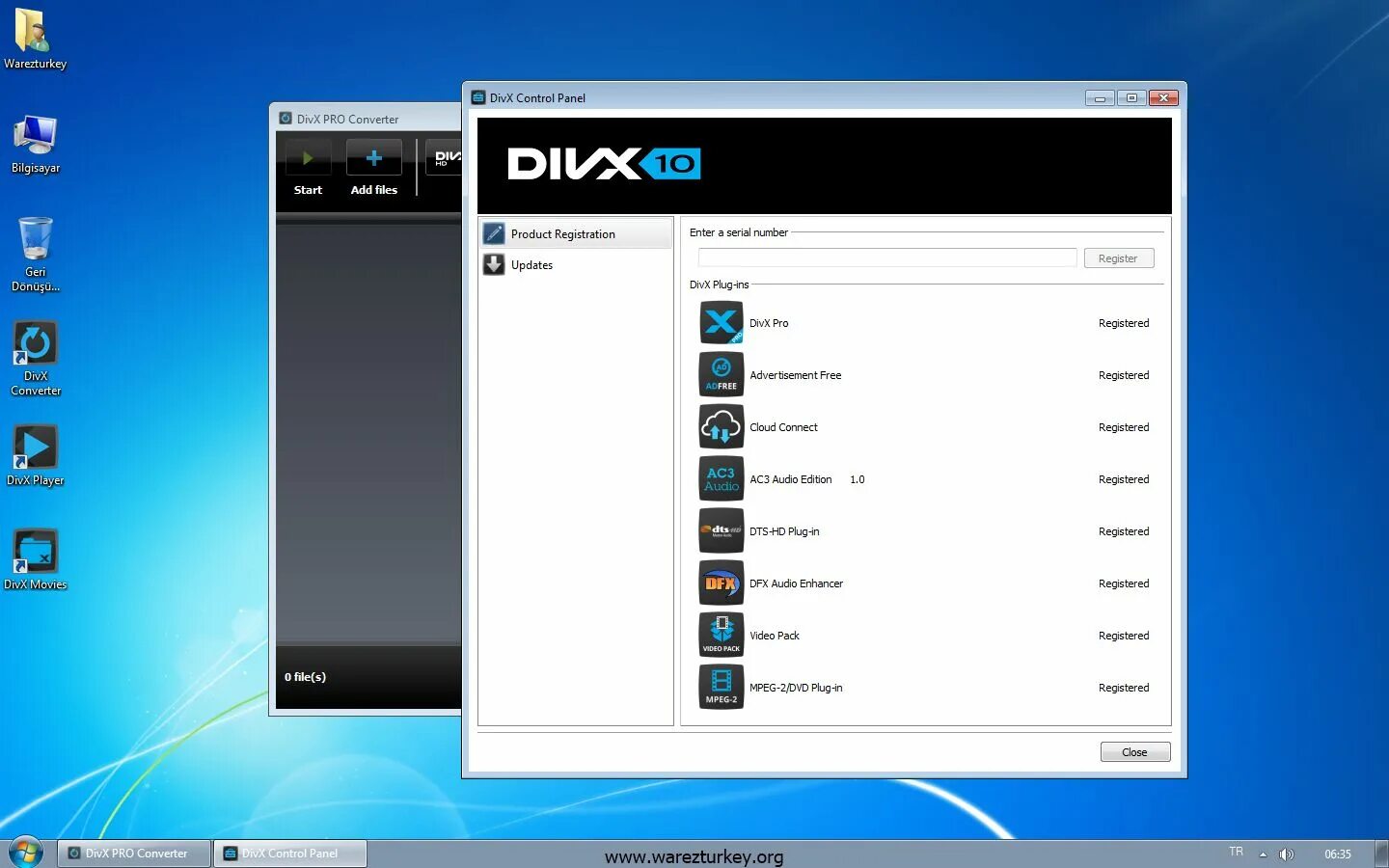
Task: Minimize the DivX Control Panel window
Action: 1100,97
